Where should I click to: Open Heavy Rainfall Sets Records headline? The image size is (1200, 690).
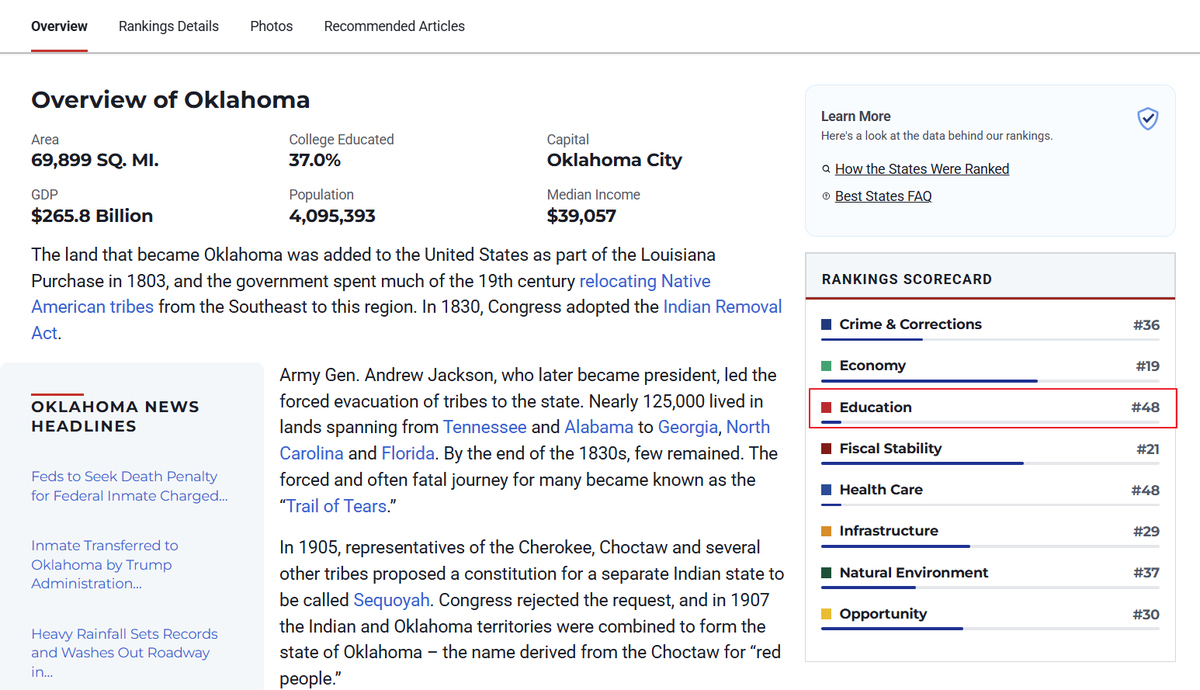pos(124,653)
